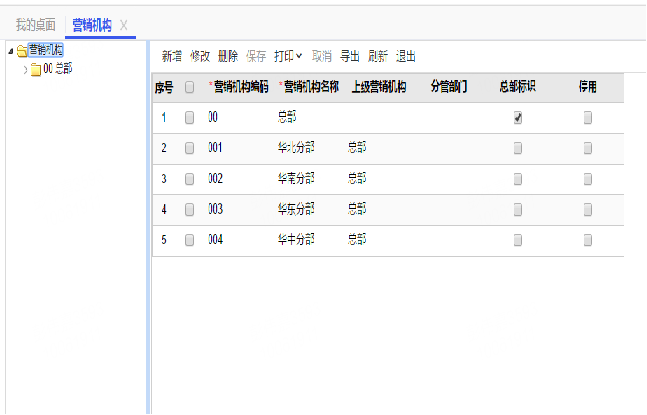Check the row selection box for 华北分部
Viewport: 647px width, 415px height.
tap(190, 148)
